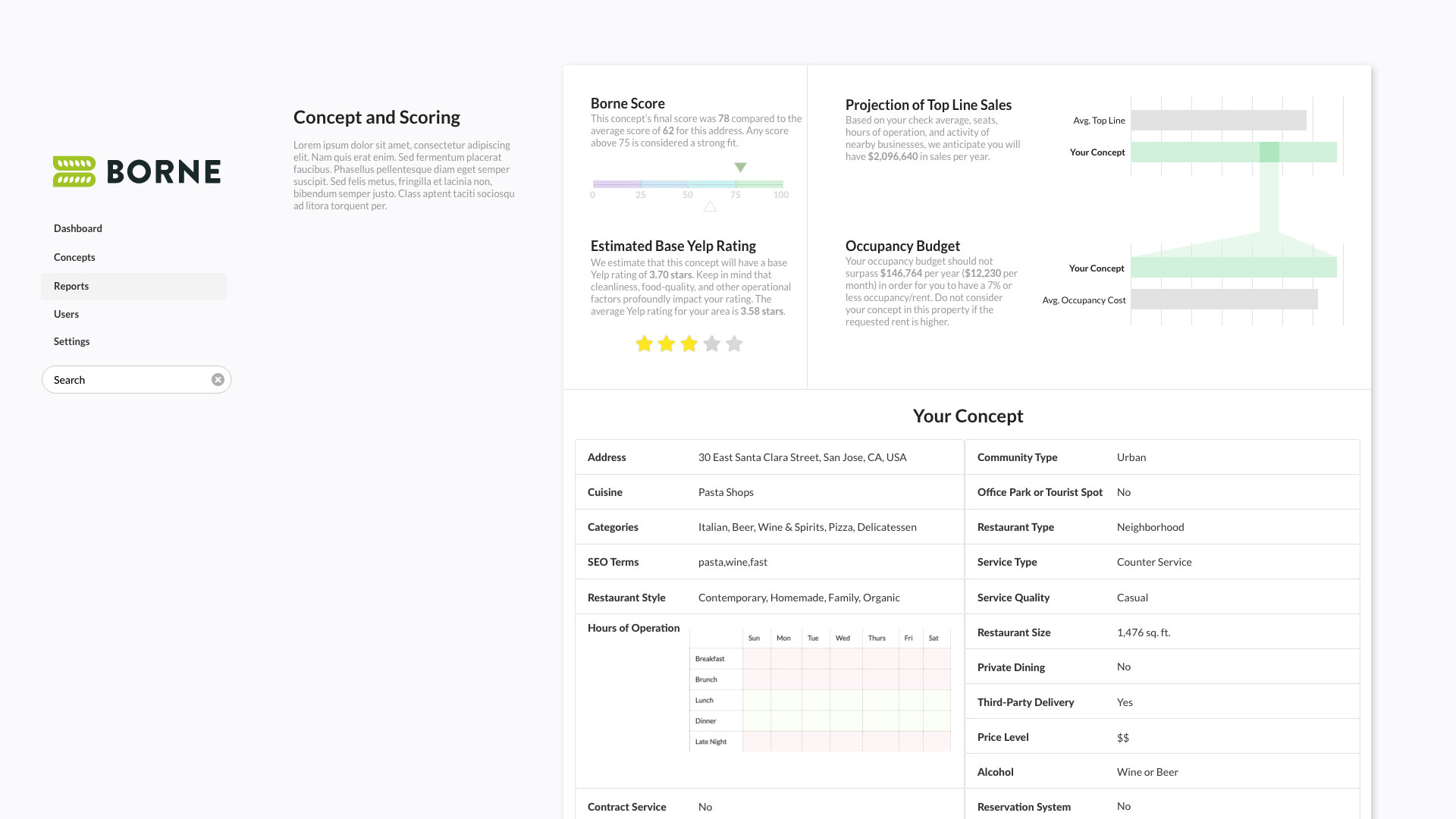This screenshot has width=1456, height=819.
Task: Click the Breakfast row label in hours table
Action: point(710,659)
